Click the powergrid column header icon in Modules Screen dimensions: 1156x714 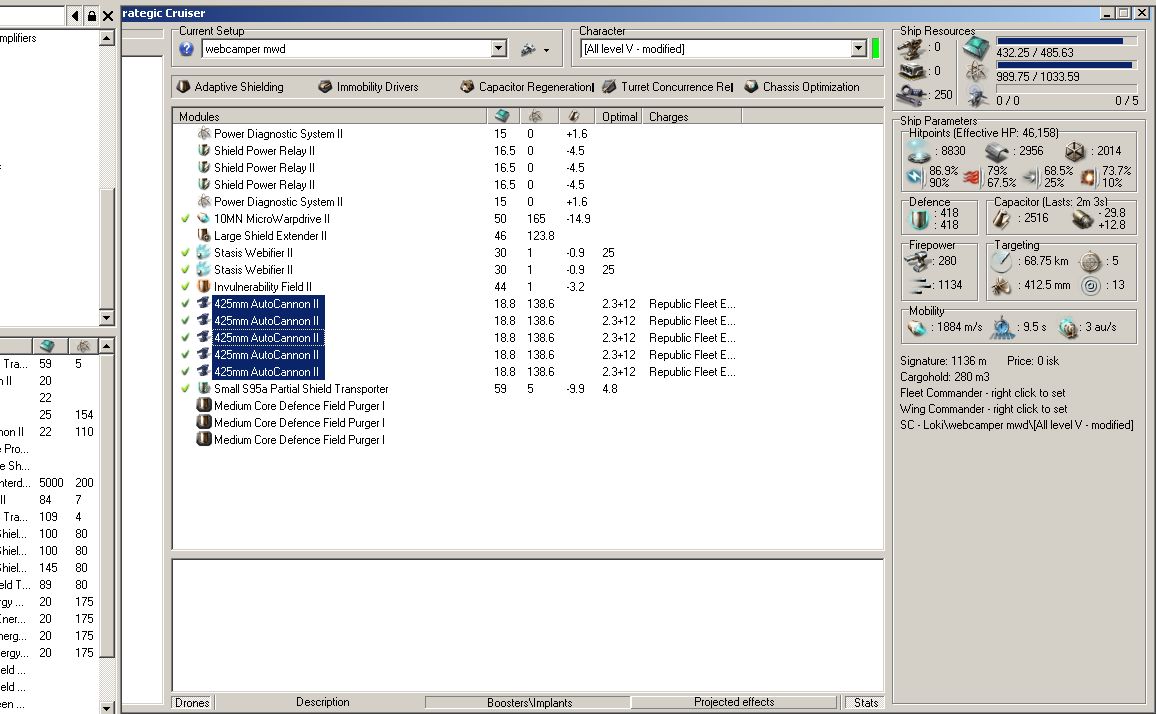[537, 117]
